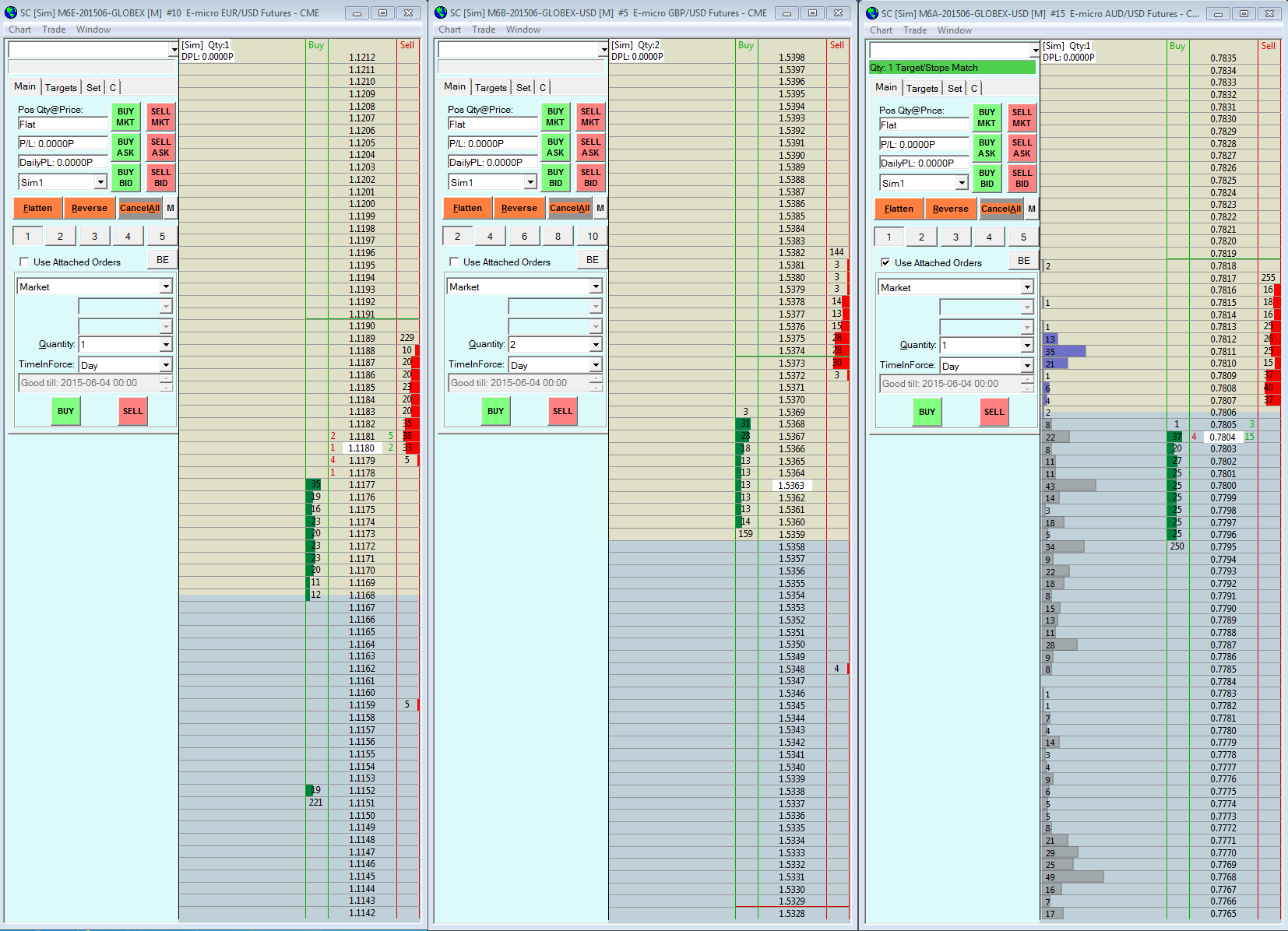Click price 0.7795 in AUD/USD ladder
Viewport: 1288px width, 931px height.
pyautogui.click(x=1223, y=546)
